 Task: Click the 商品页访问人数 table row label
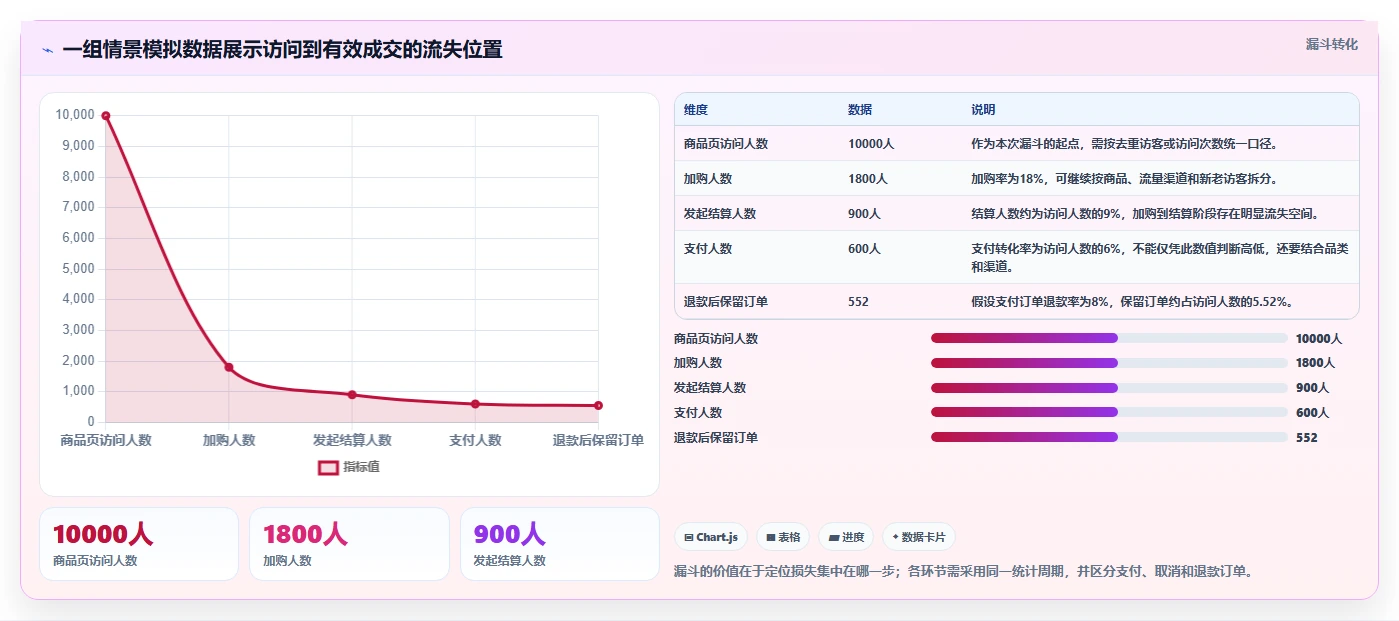click(x=726, y=144)
